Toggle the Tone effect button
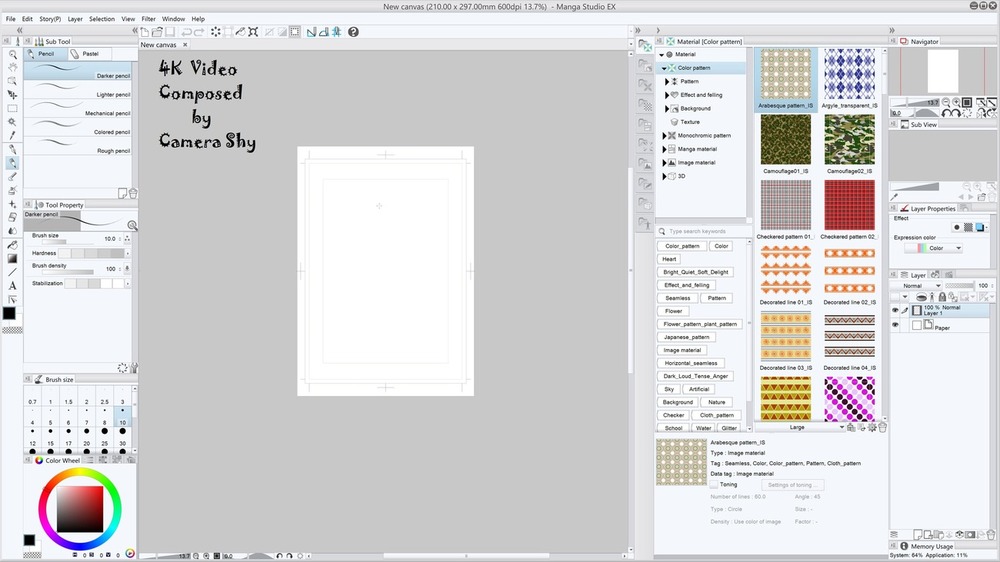Image resolution: width=1000 pixels, height=562 pixels. click(968, 227)
